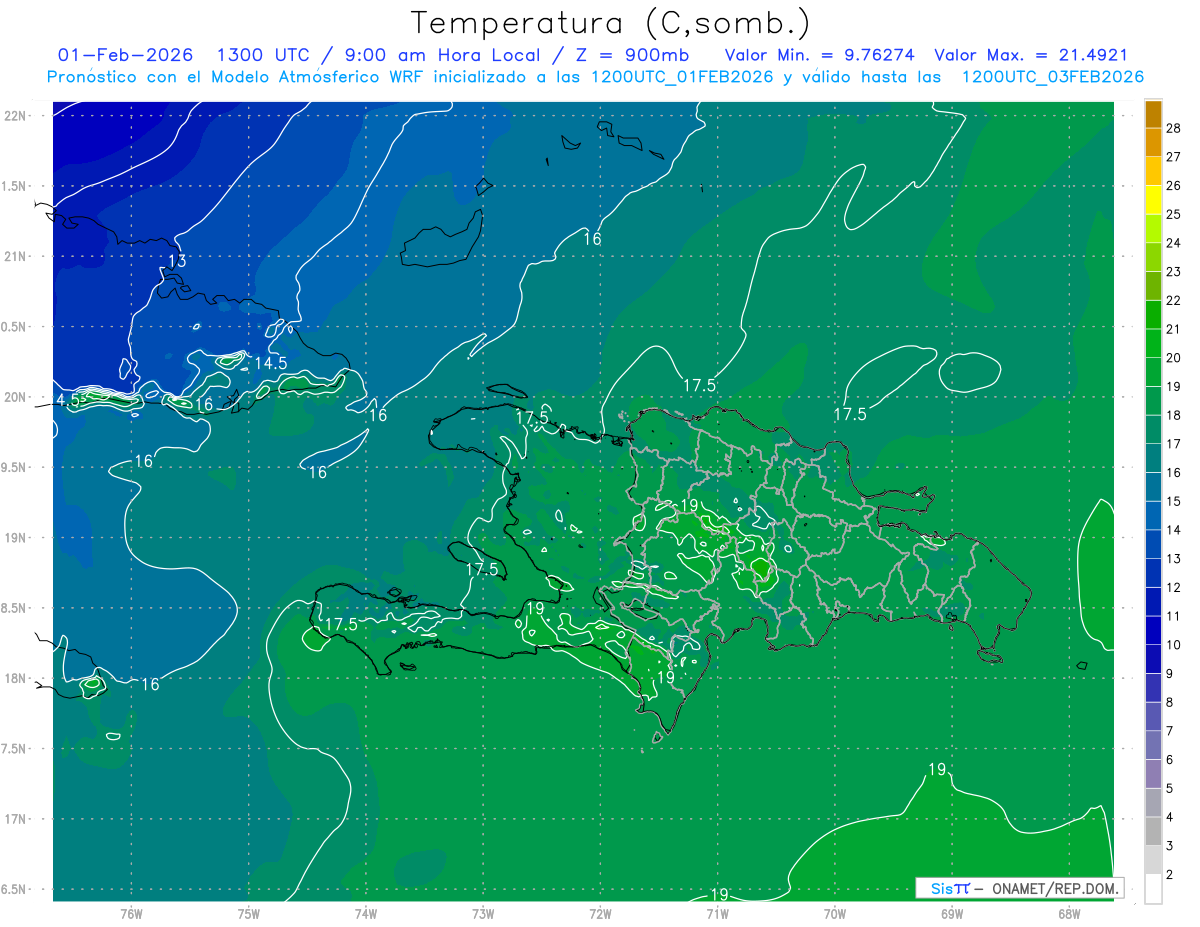This screenshot has height=927, width=1200.
Task: Click the legend swatch between 18 and 19
Action: 1153,401
